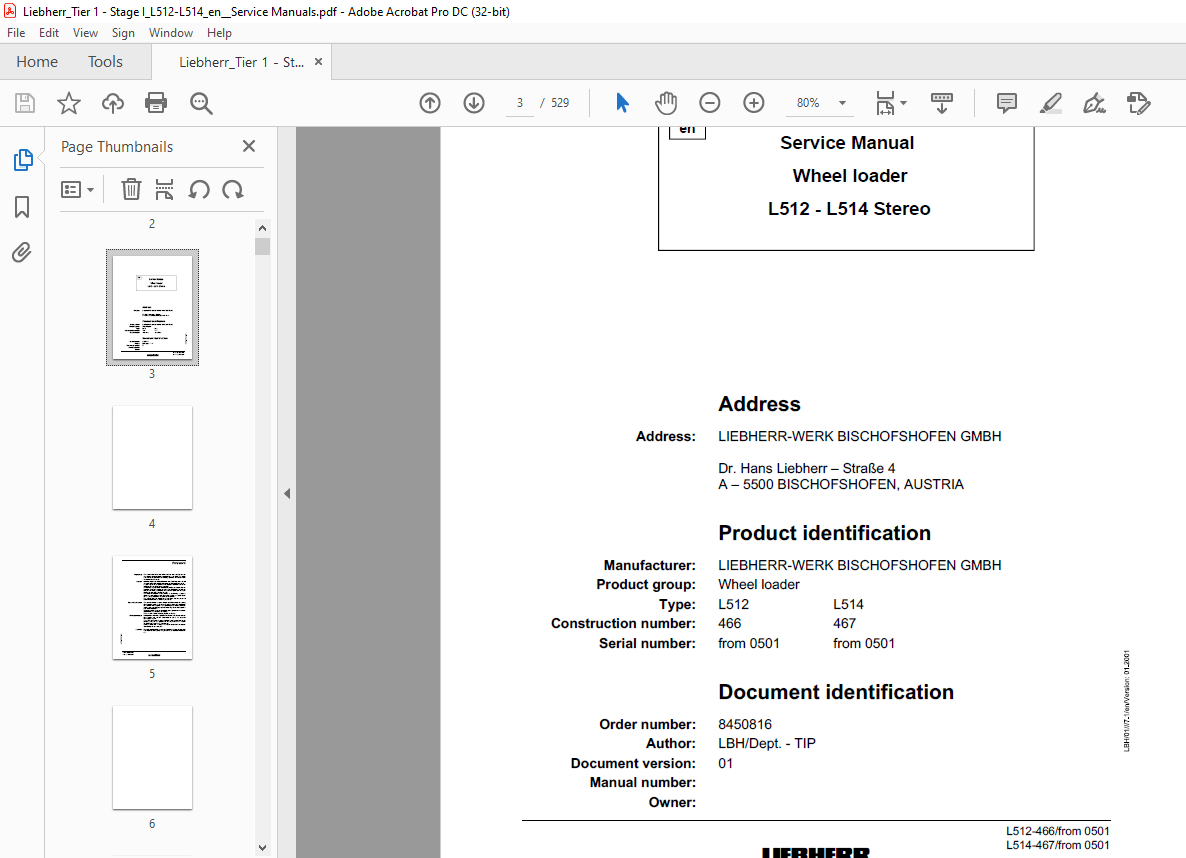Activate the Hand pan tool
Screen dimensions: 1186x858
[666, 103]
